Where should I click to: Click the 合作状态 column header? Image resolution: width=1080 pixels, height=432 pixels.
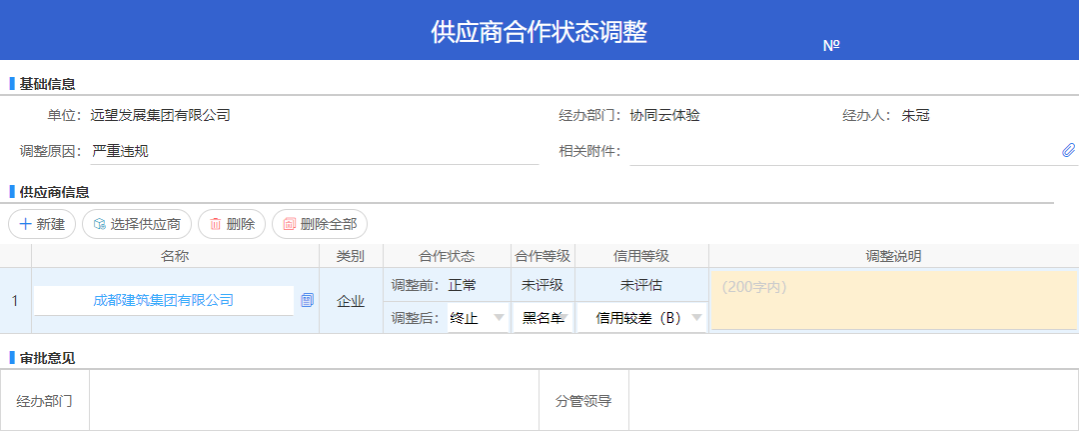coord(447,256)
